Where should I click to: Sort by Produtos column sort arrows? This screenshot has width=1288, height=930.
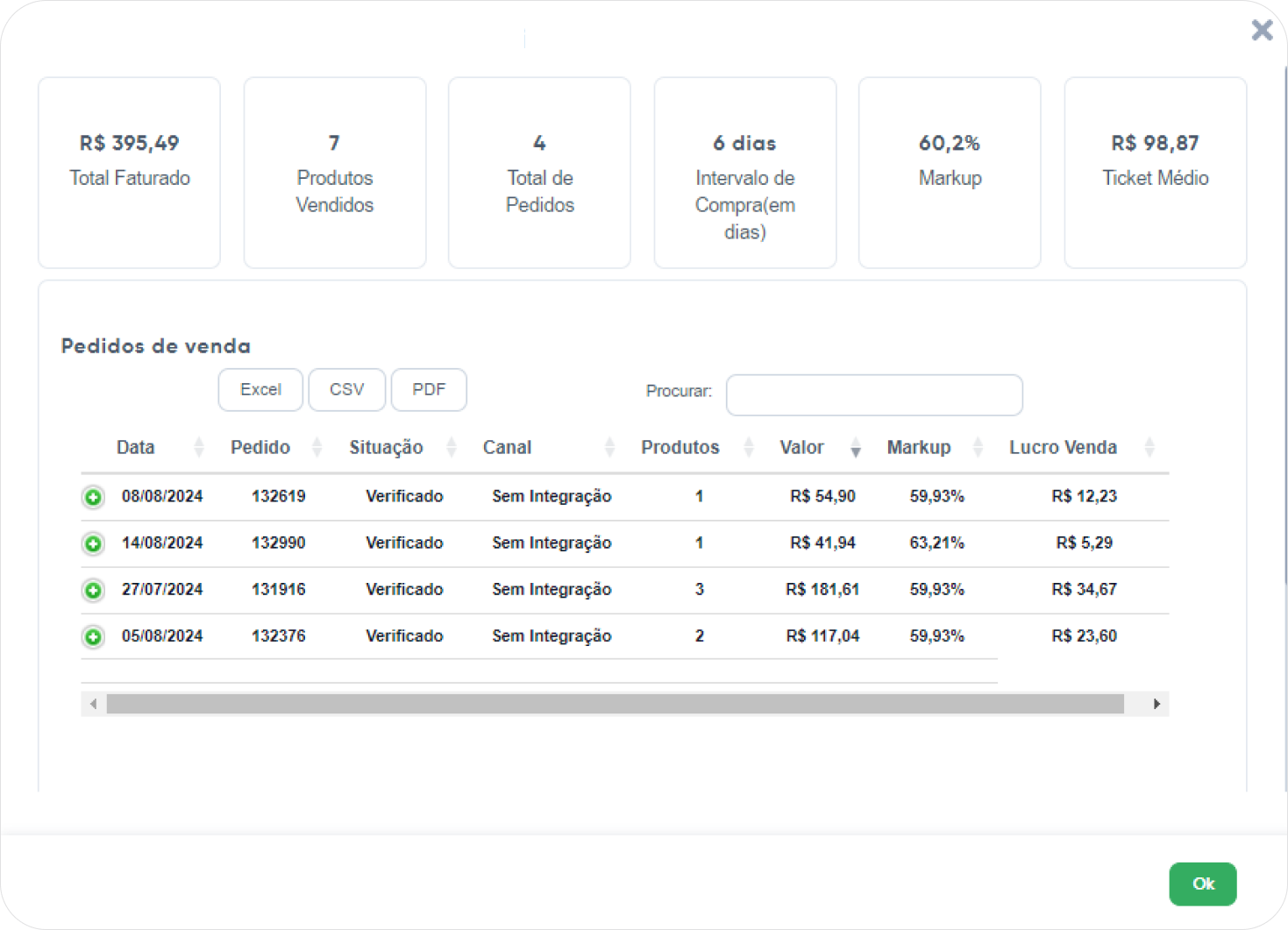[749, 447]
